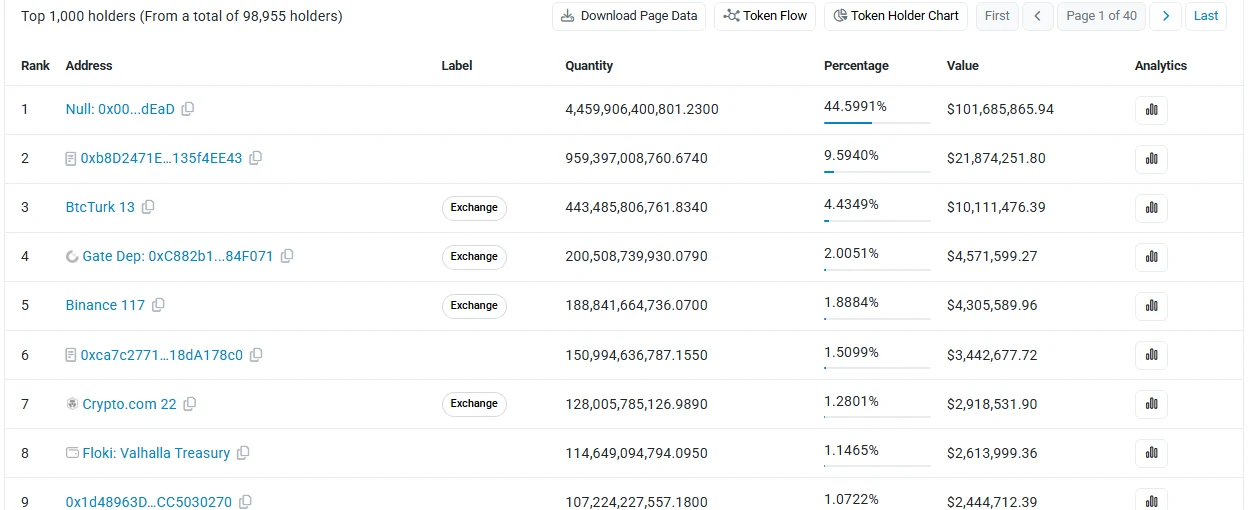Viewport: 1248px width, 510px height.
Task: Click contract icon beside 0xb8D2471E address
Action: coord(71,159)
